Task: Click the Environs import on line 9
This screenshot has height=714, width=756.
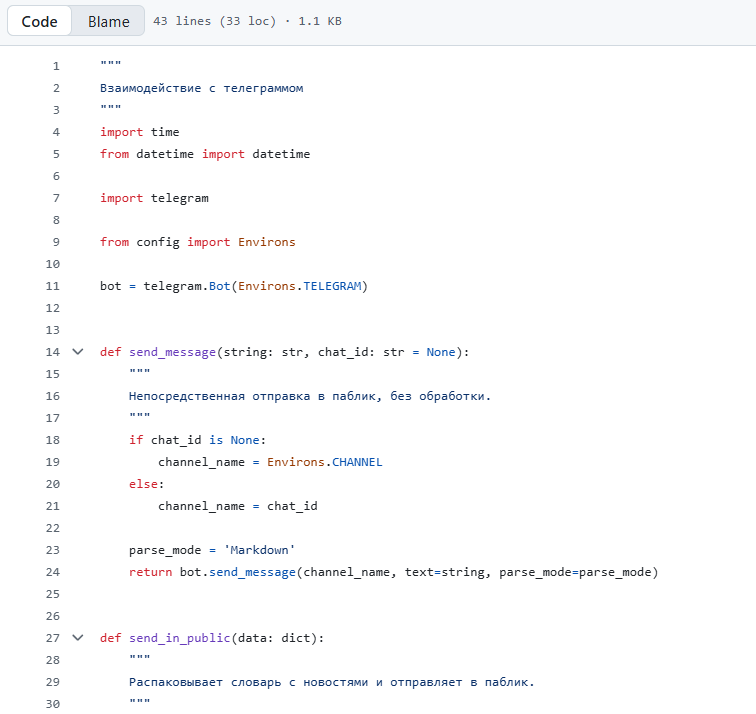Action: click(266, 242)
